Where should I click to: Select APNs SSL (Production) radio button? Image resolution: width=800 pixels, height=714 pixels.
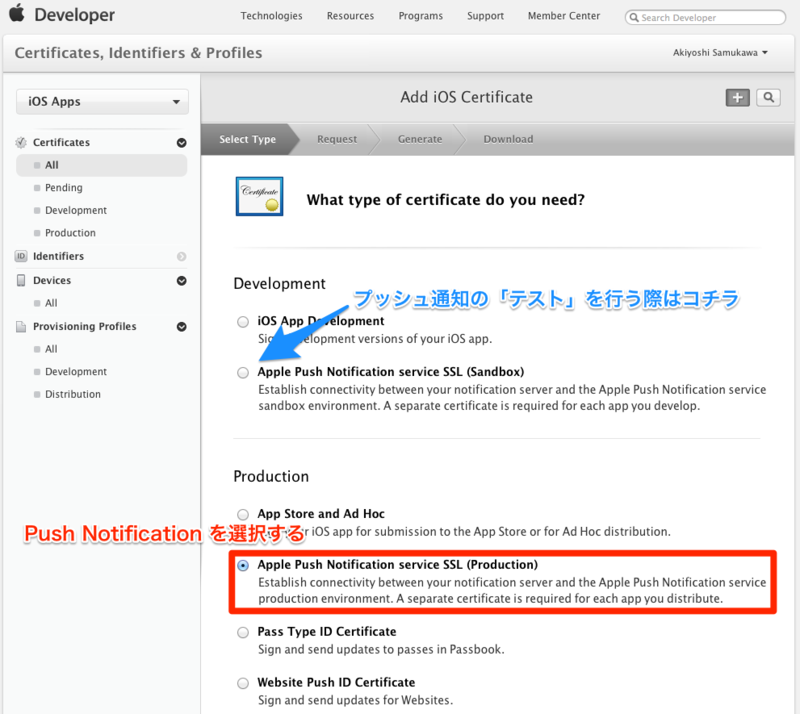pyautogui.click(x=243, y=565)
